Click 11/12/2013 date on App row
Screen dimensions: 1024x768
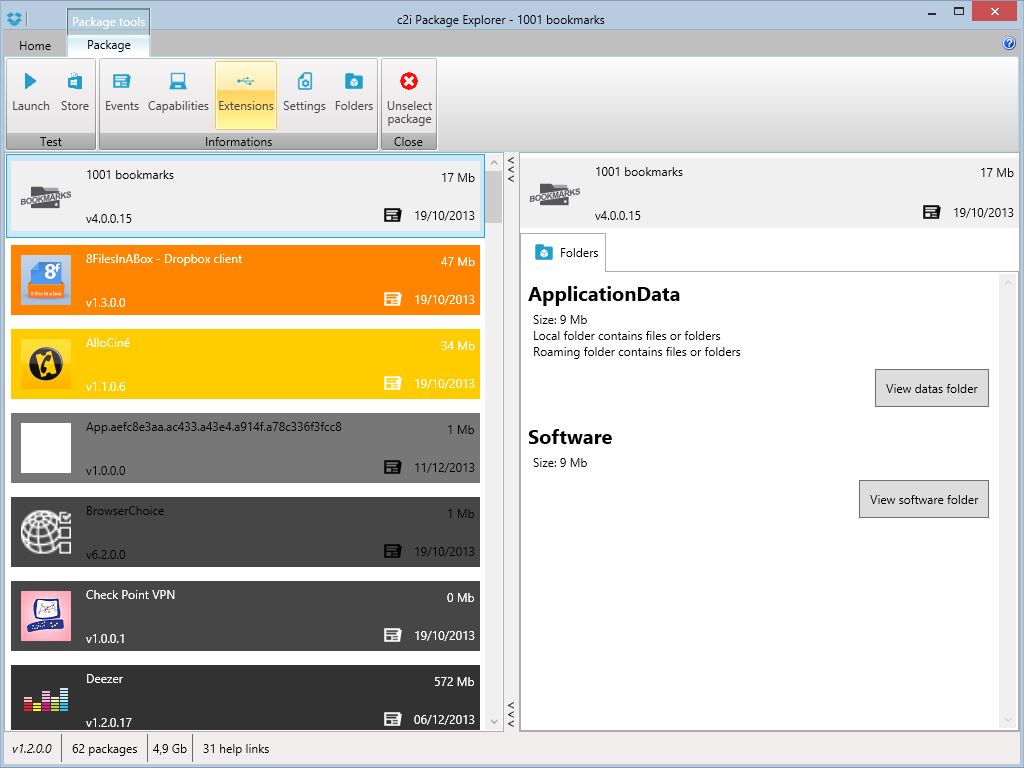click(444, 468)
